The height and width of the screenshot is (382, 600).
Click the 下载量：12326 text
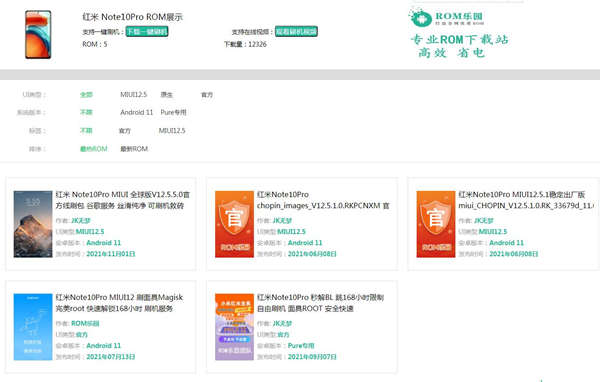tap(245, 44)
